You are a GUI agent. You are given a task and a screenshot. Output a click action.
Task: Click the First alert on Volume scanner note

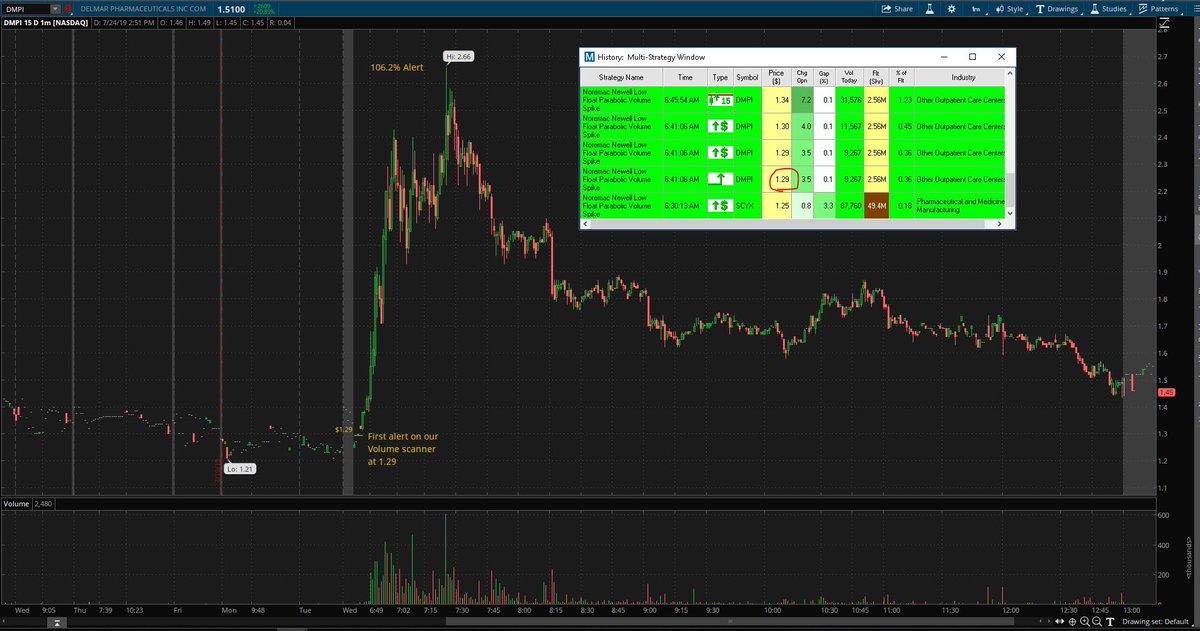pos(402,449)
